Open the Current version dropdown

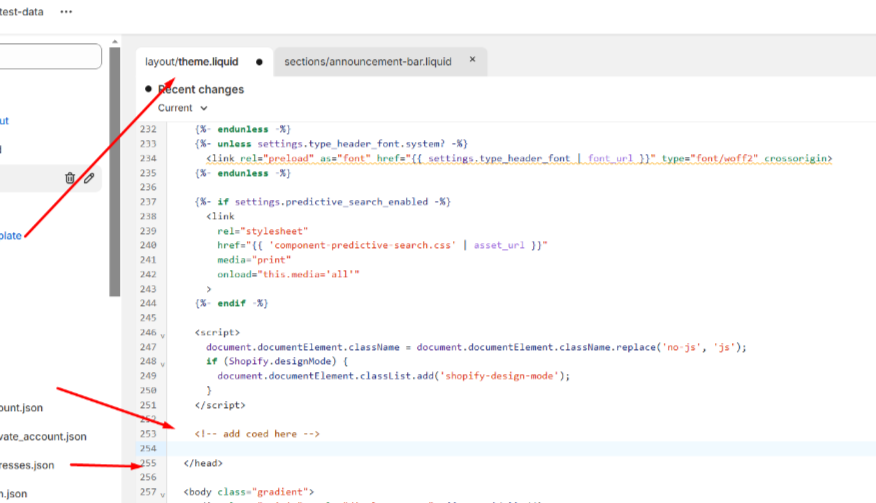[x=182, y=108]
